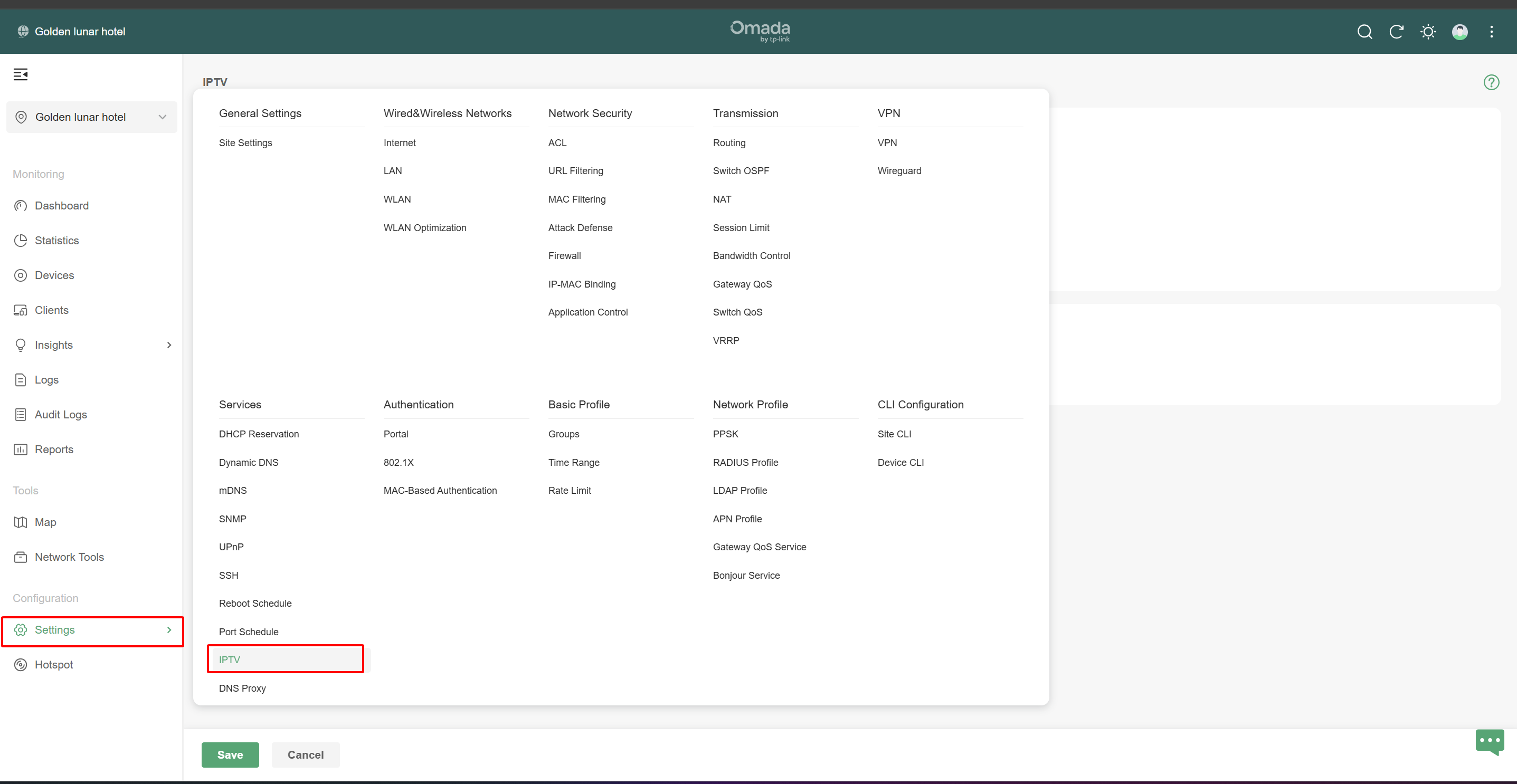Select IPTV in Services list
This screenshot has height=784, width=1517.
coord(229,660)
